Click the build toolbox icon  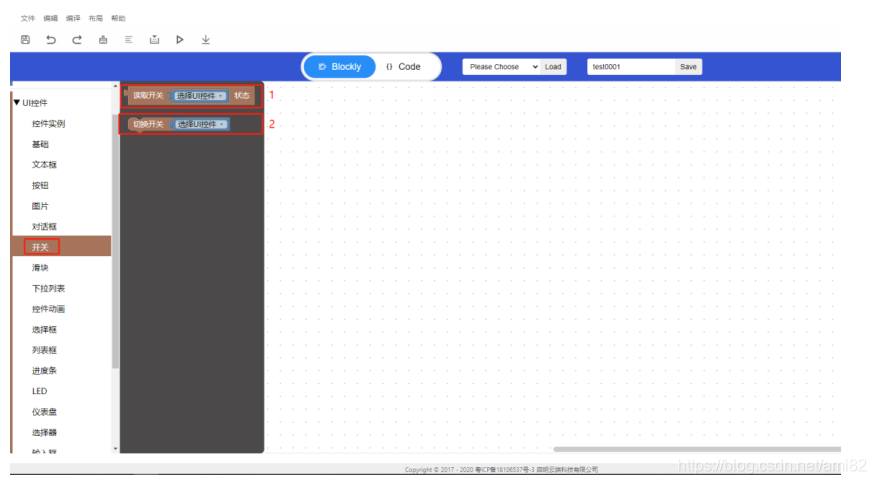[103, 40]
